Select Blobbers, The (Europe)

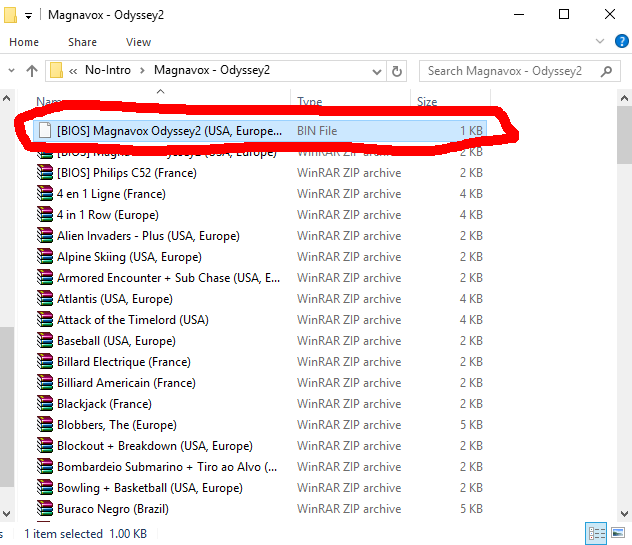[x=260, y=424]
